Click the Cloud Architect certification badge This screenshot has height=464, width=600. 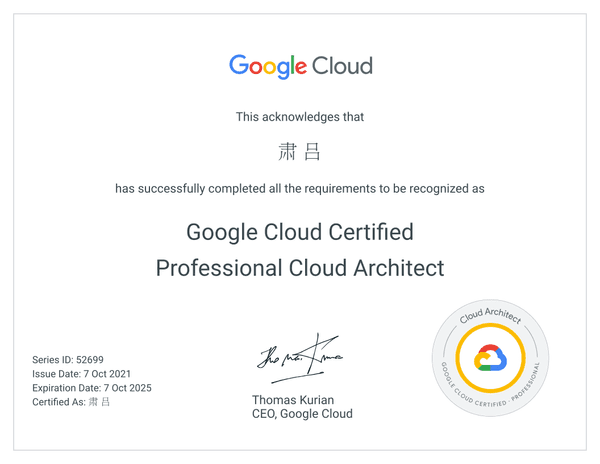(x=490, y=358)
